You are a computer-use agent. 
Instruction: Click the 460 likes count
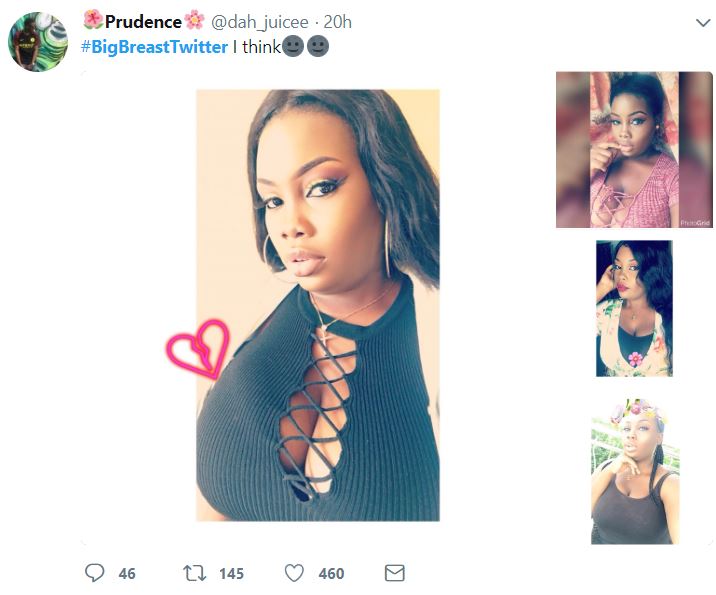[x=331, y=573]
